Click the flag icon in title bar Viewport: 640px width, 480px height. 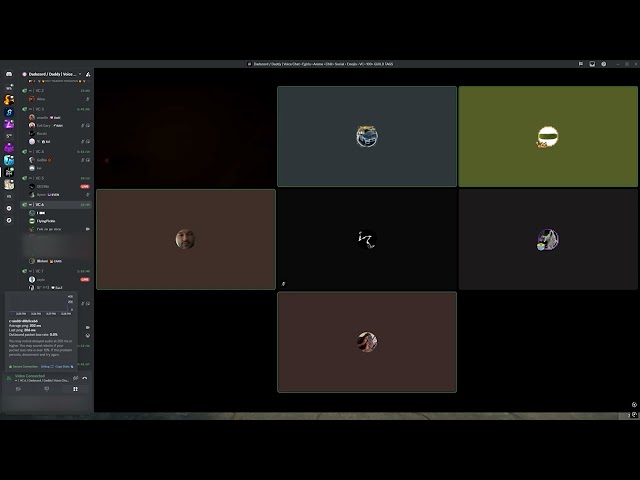[581, 64]
